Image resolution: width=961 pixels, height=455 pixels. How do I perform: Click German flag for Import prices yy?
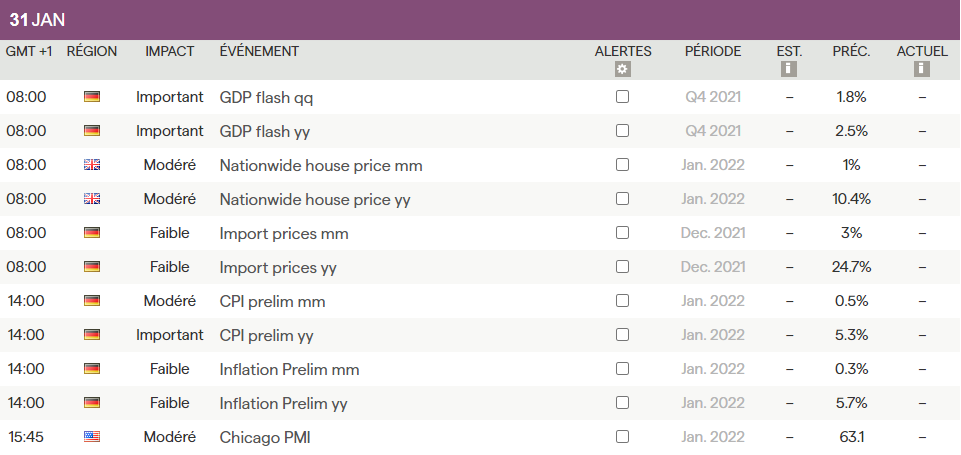(92, 267)
